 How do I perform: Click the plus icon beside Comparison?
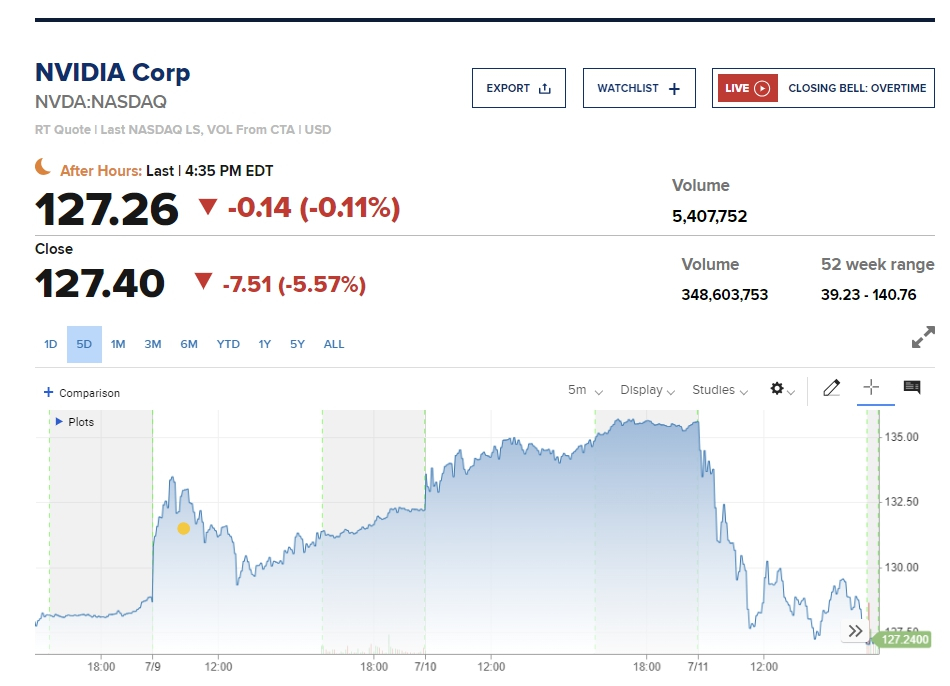click(x=48, y=393)
